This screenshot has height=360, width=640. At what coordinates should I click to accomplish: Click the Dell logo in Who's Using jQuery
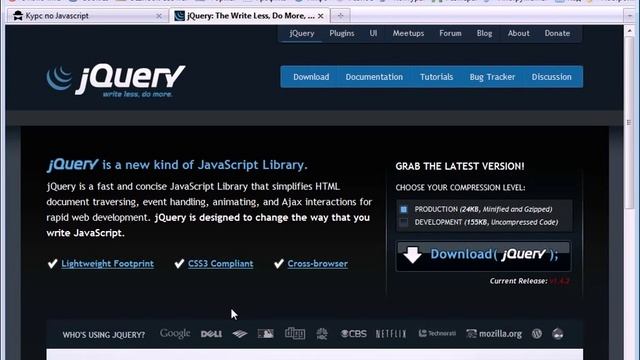click(211, 334)
